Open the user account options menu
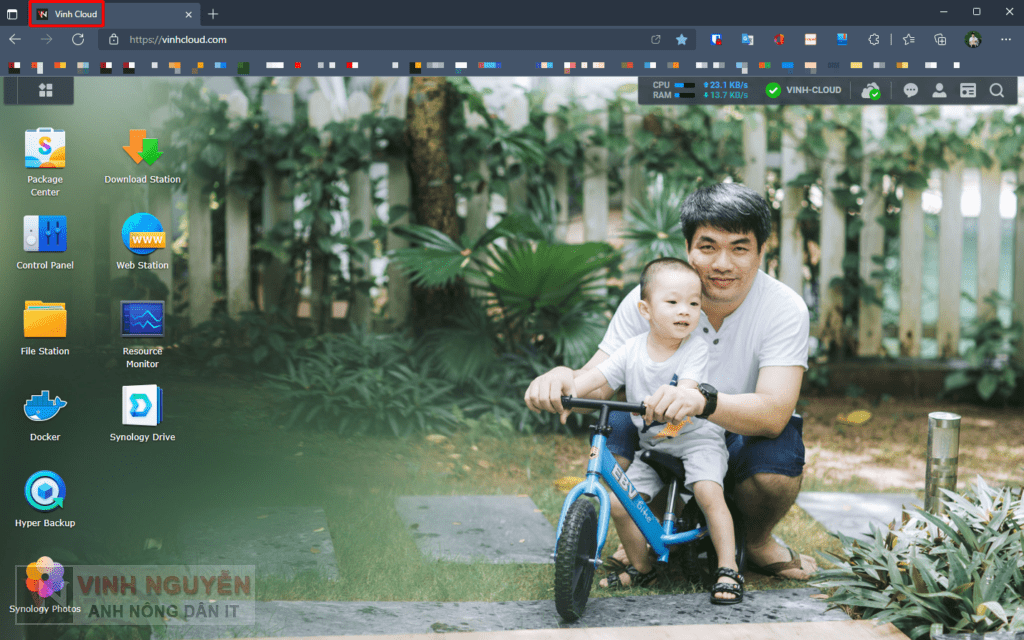Viewport: 1024px width, 640px height. [x=939, y=90]
